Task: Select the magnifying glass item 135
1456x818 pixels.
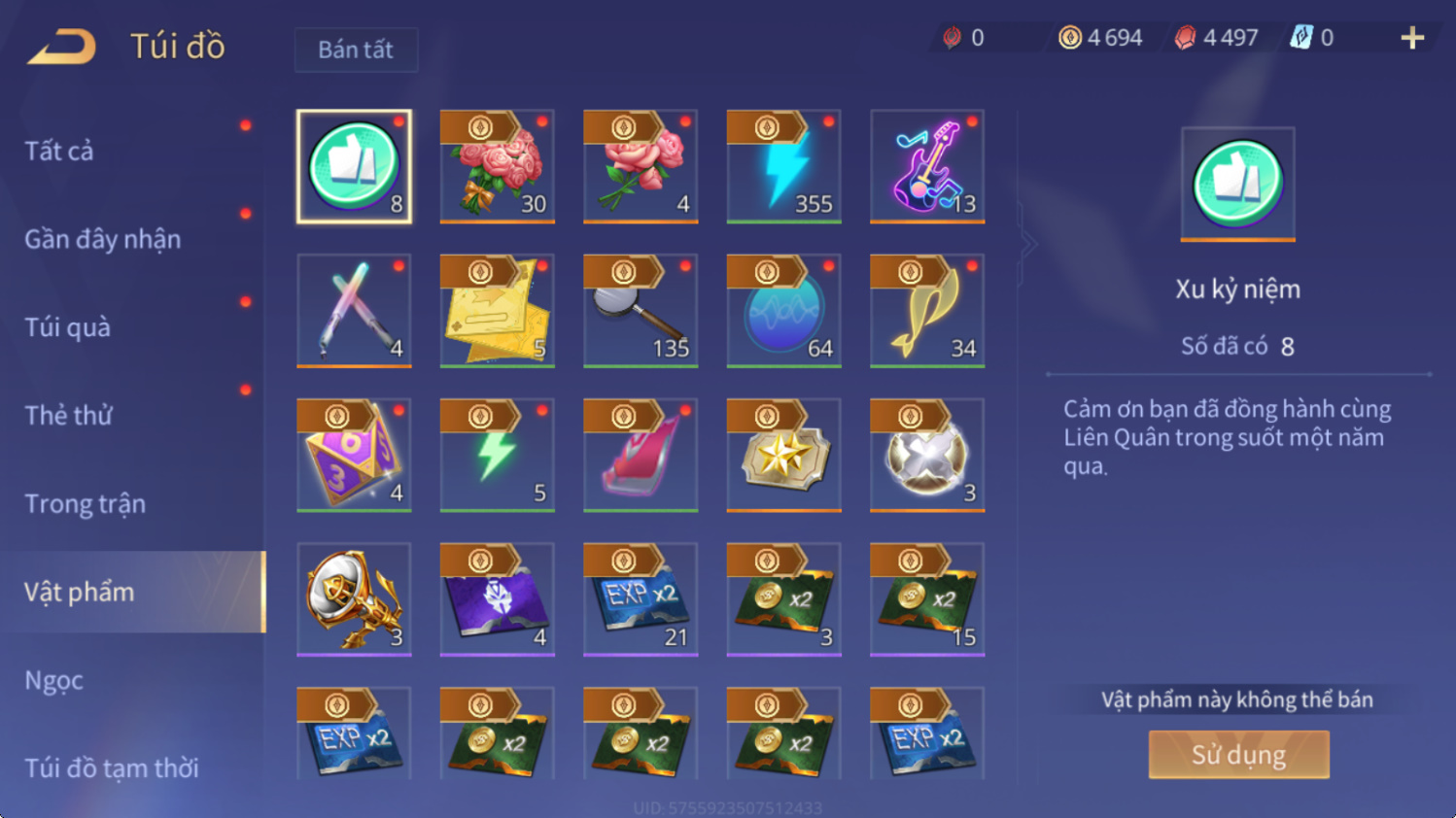Action: click(641, 311)
